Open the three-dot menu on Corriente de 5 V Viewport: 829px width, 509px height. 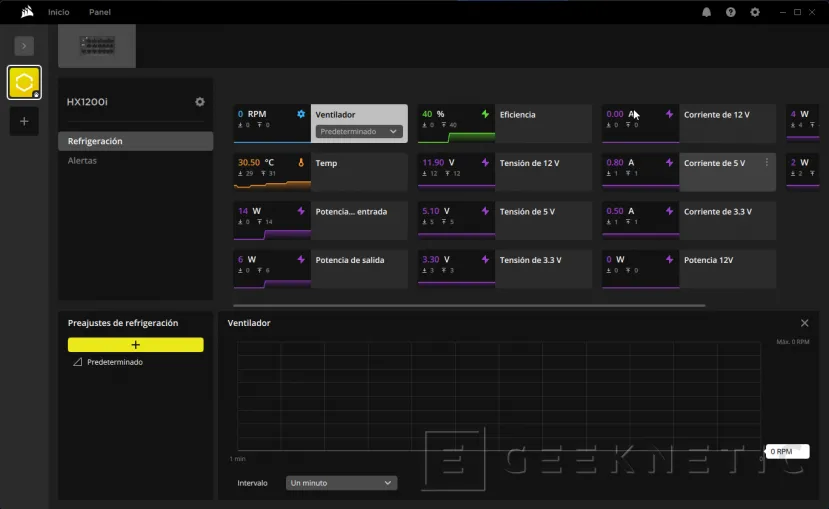point(767,162)
